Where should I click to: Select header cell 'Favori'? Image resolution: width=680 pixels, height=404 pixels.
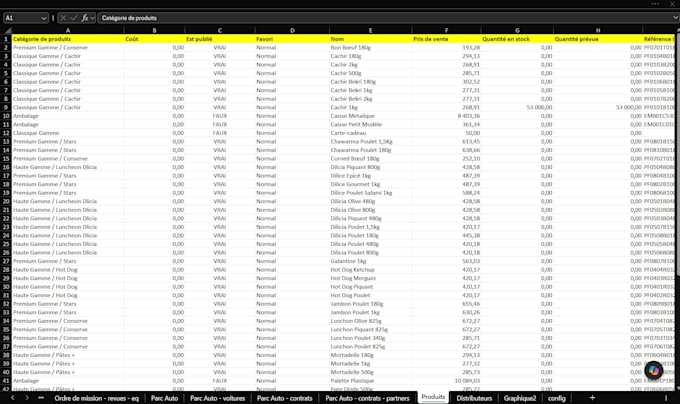(x=292, y=39)
